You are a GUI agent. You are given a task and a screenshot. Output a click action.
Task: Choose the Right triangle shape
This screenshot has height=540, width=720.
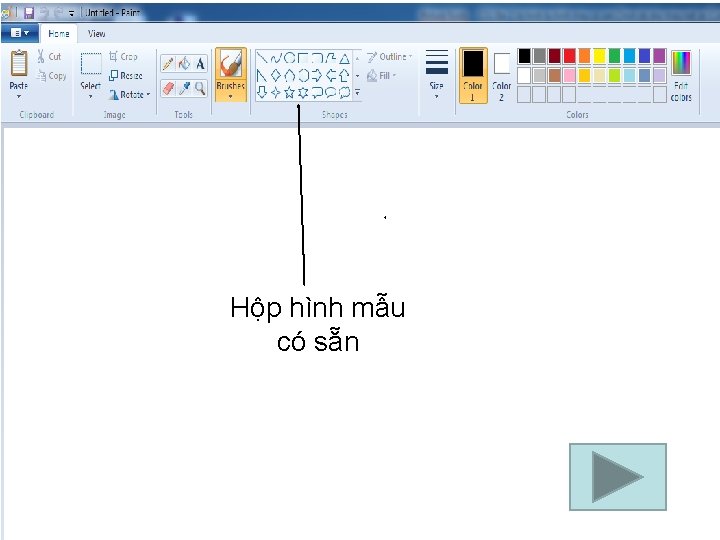click(x=262, y=75)
